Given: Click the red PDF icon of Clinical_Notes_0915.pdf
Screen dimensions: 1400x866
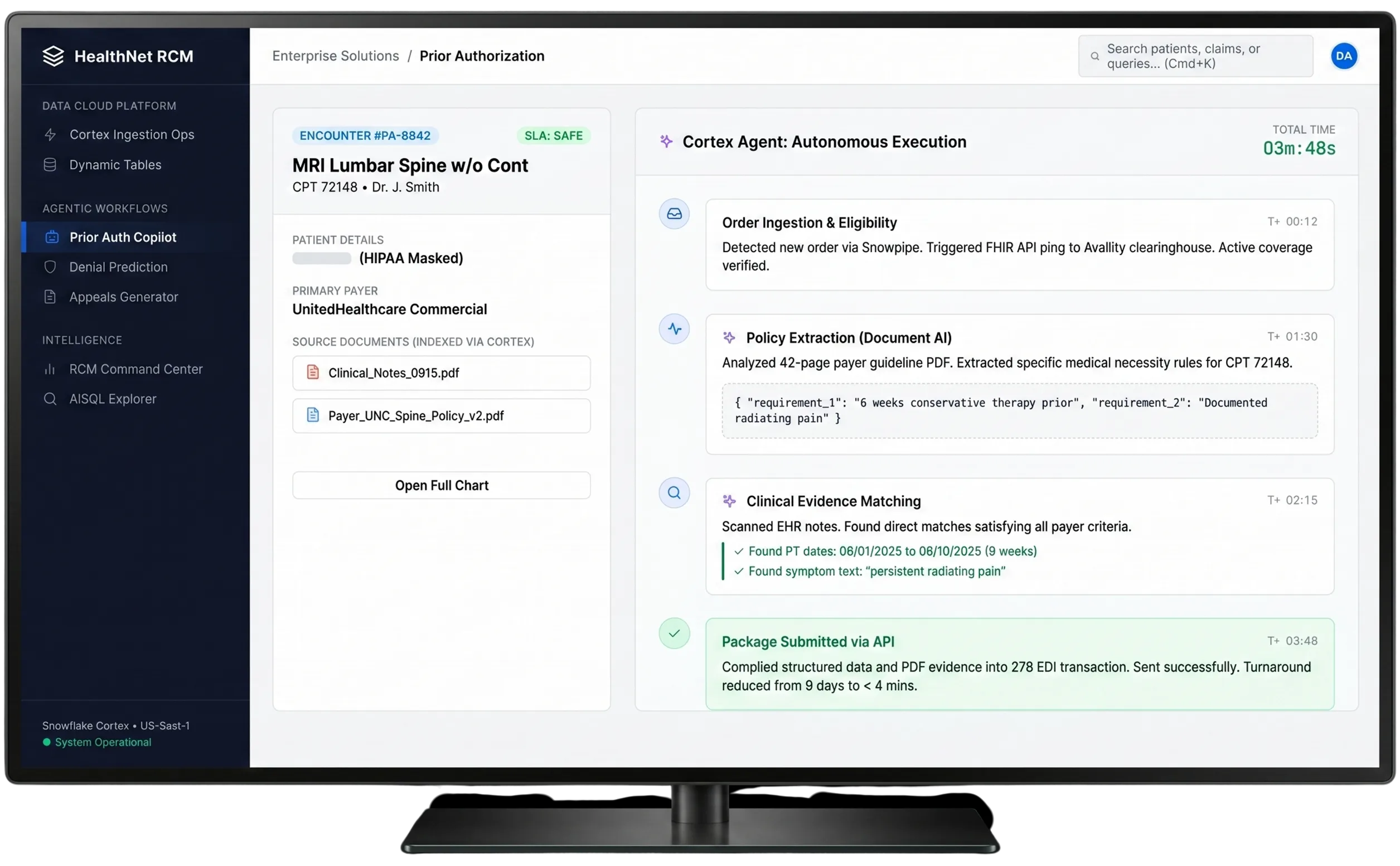Looking at the screenshot, I should click(313, 372).
